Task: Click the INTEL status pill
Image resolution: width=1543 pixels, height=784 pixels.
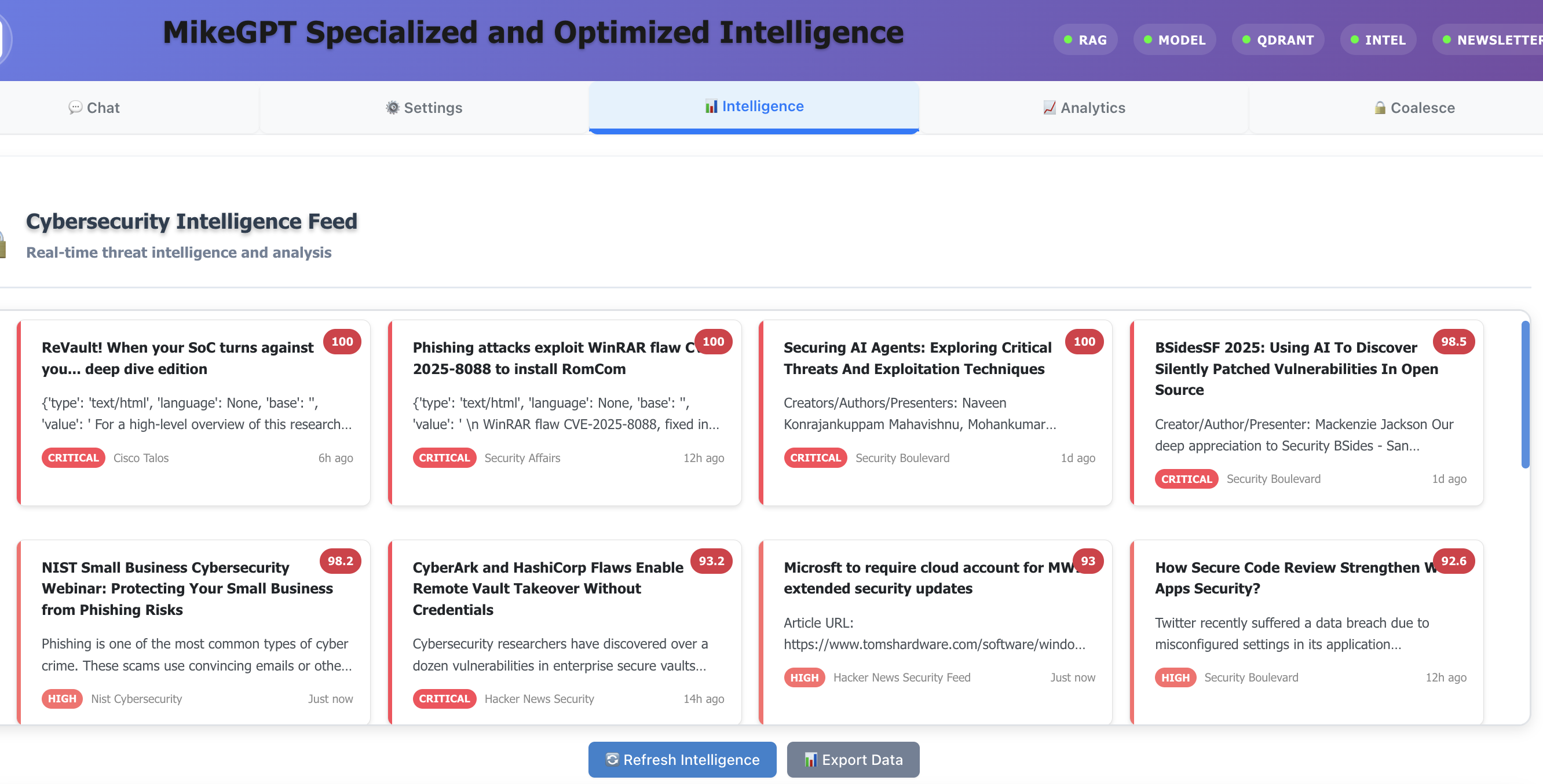Action: click(1378, 40)
